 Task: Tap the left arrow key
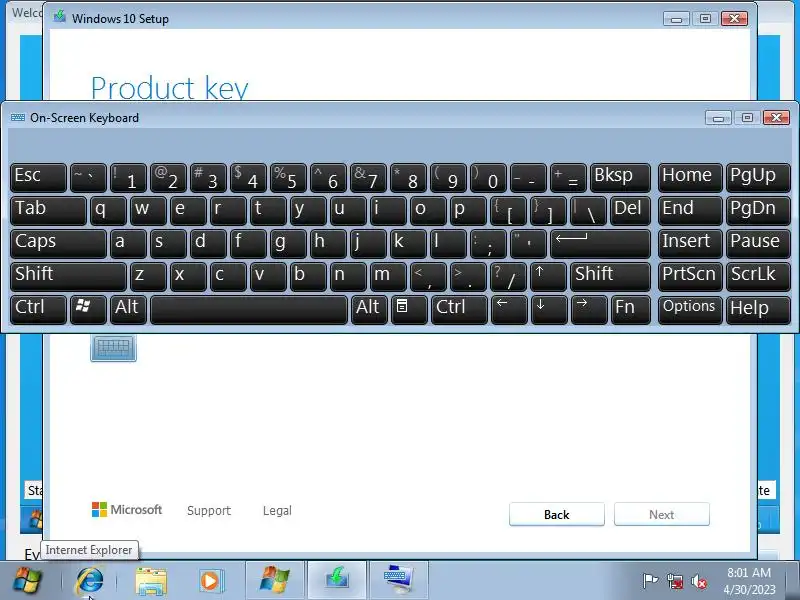pos(509,309)
